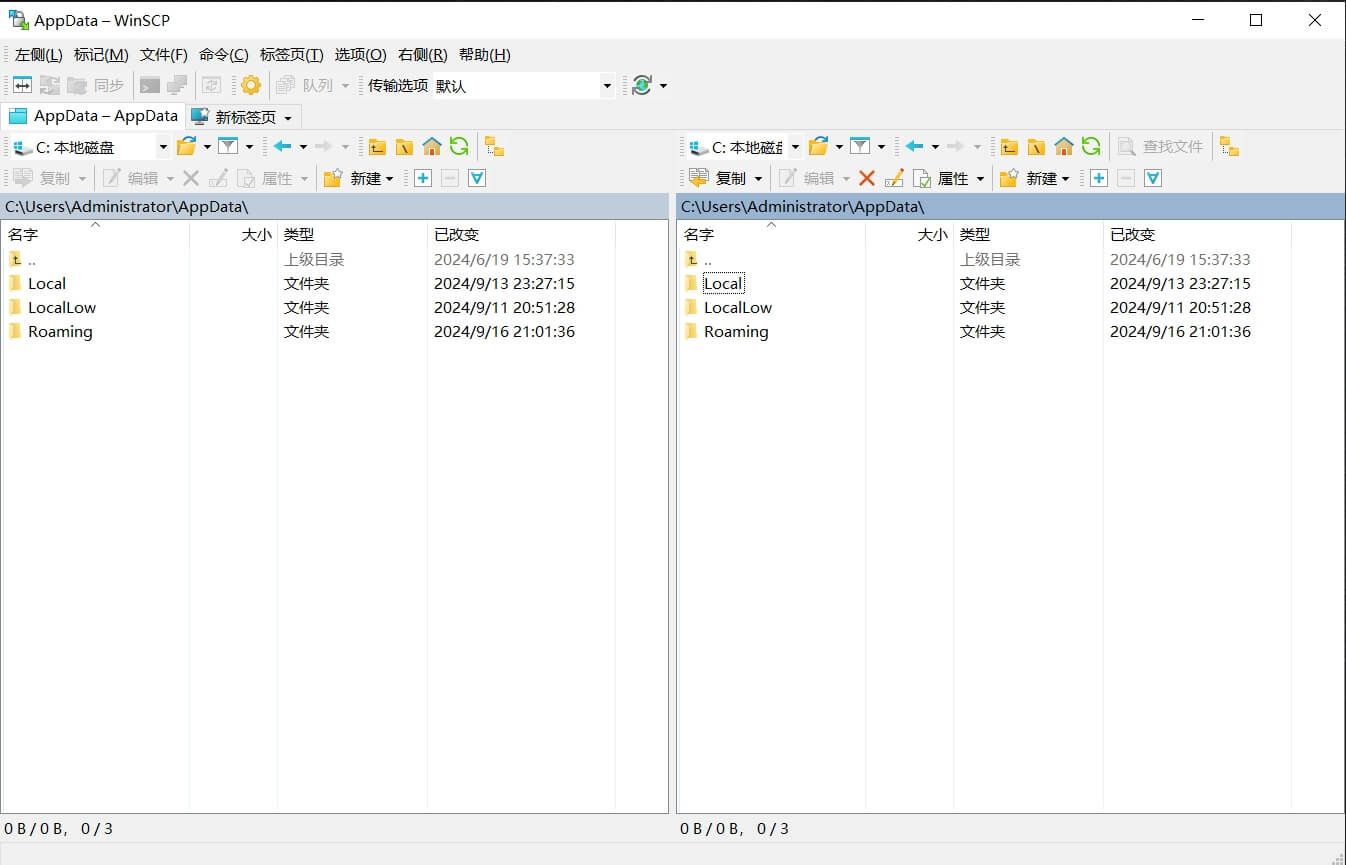The height and width of the screenshot is (865, 1346).
Task: Delete selected item with the red X icon
Action: 867,178
